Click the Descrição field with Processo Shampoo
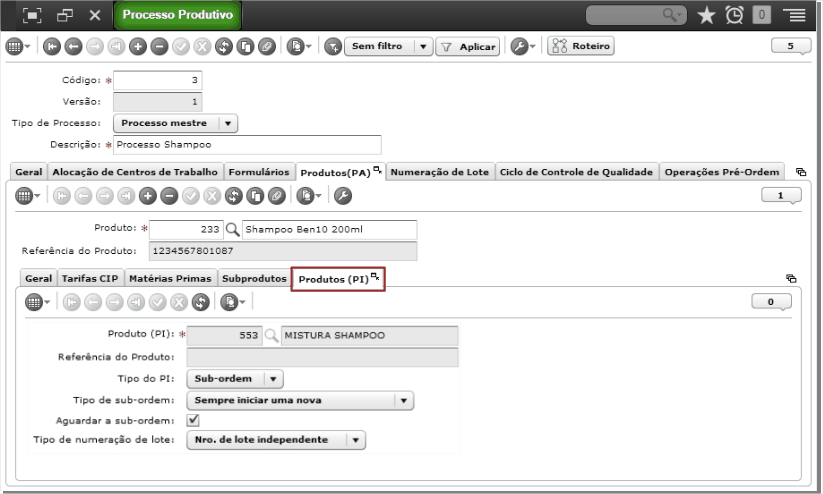The image size is (823, 494). click(247, 145)
